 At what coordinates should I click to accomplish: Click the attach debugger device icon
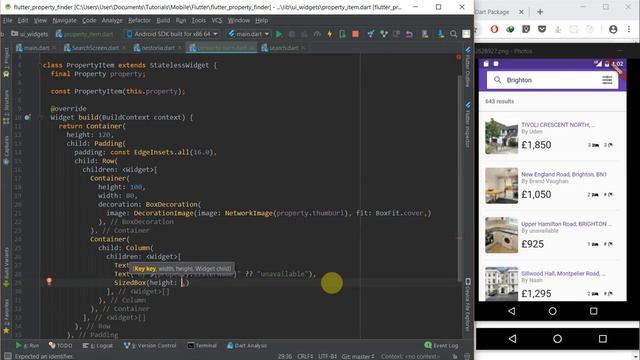click(342, 34)
